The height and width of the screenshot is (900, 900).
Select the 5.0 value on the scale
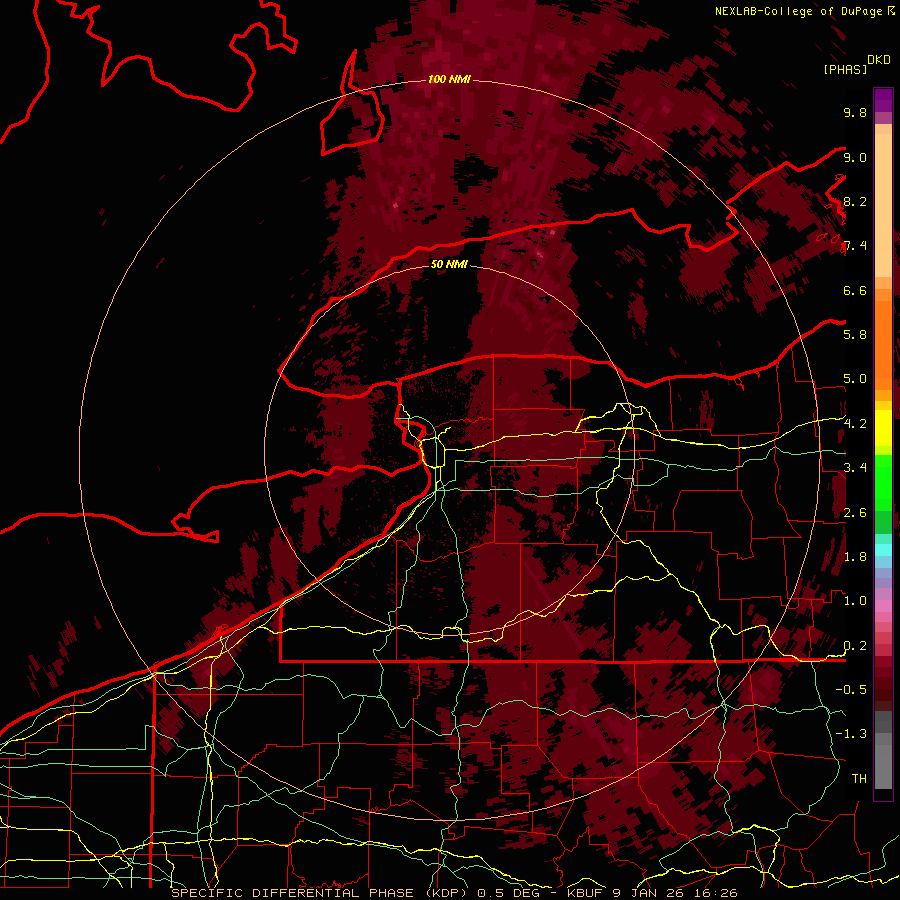click(855, 379)
